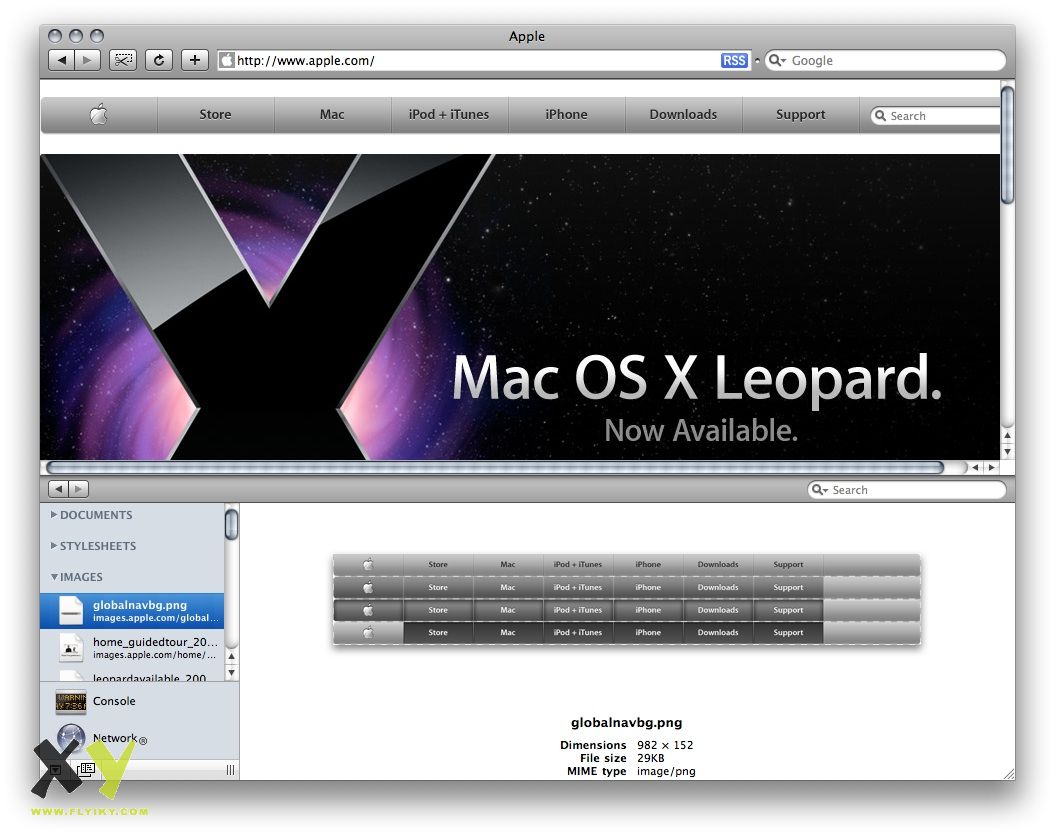Open the inspector search magnifier dropdown
Image resolution: width=1055 pixels, height=835 pixels.
[x=820, y=490]
